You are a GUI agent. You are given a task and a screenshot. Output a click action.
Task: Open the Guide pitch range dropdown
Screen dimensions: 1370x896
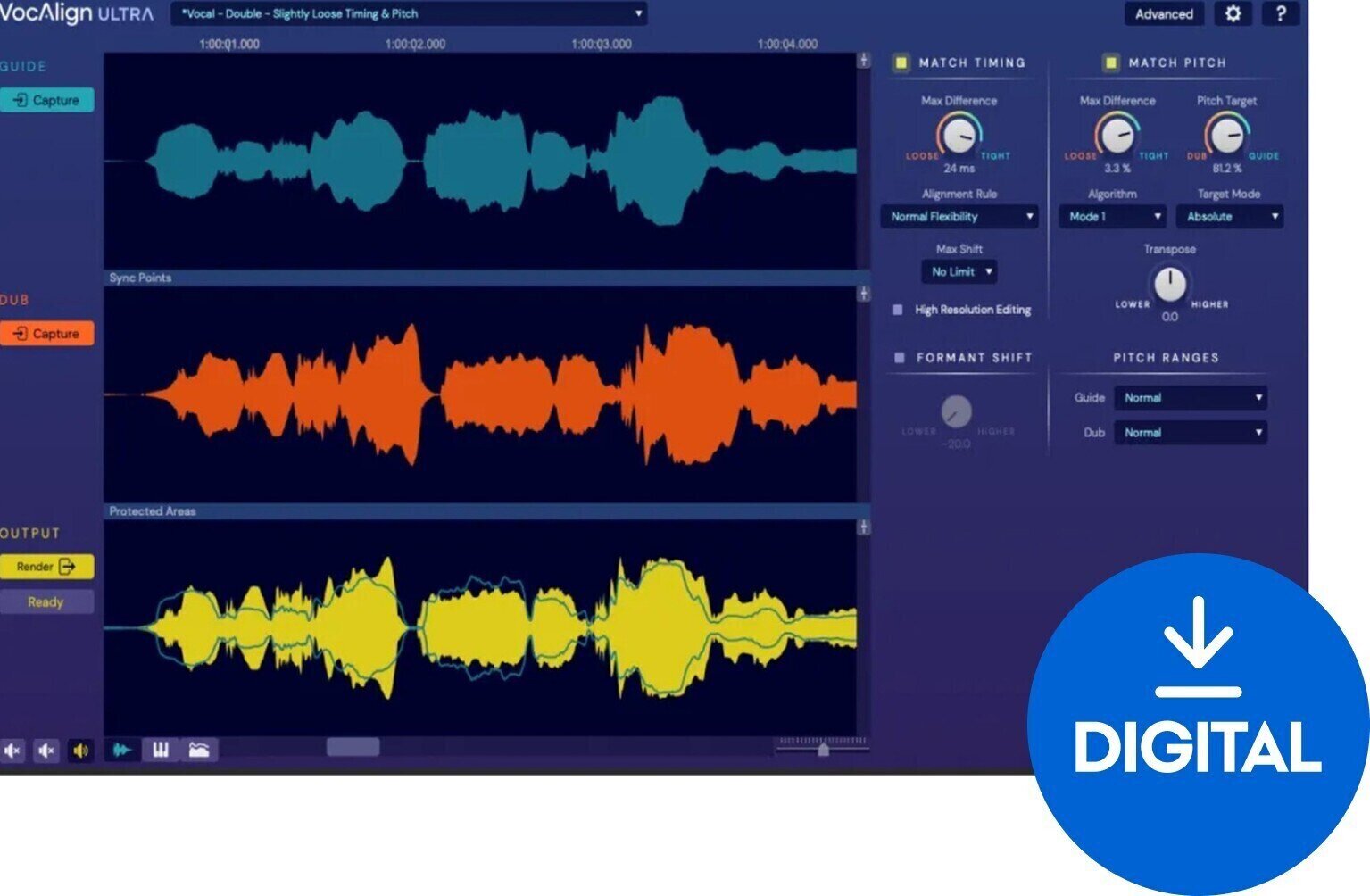pos(1190,397)
